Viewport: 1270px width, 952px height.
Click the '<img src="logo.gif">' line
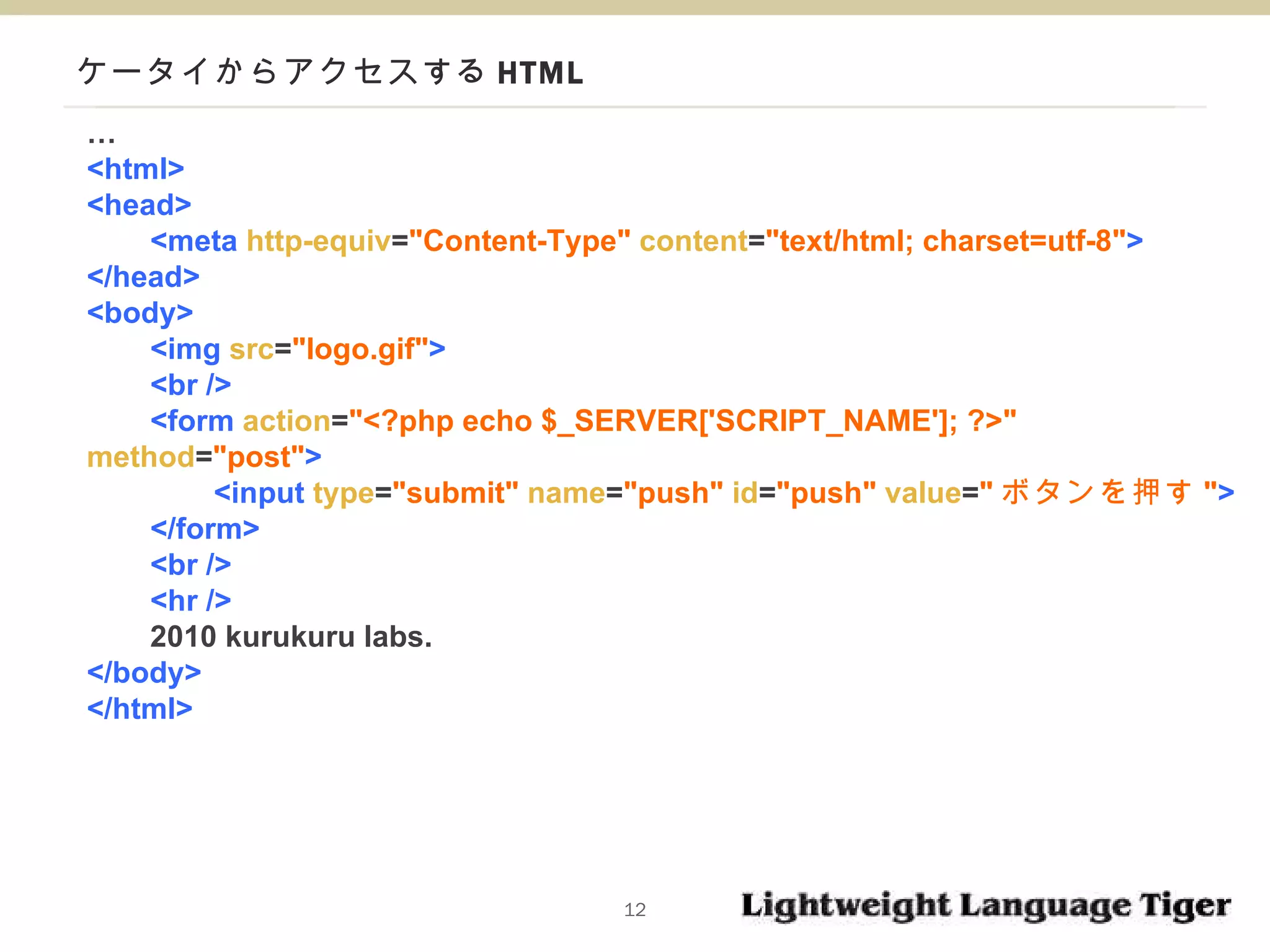pyautogui.click(x=298, y=350)
